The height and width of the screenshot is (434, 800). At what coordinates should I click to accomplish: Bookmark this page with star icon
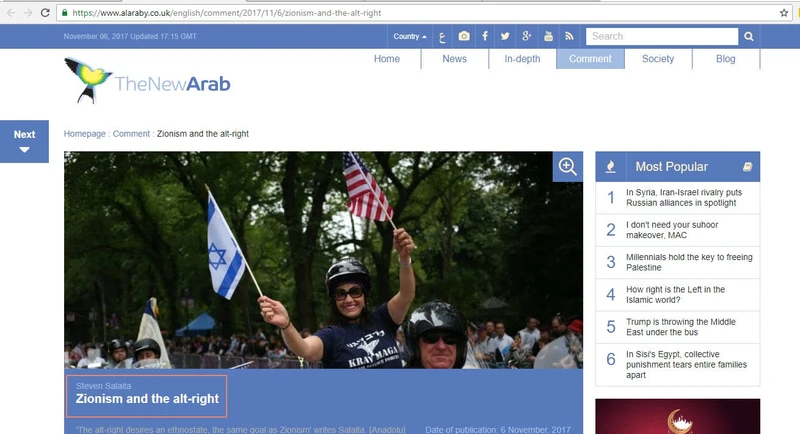pos(784,12)
